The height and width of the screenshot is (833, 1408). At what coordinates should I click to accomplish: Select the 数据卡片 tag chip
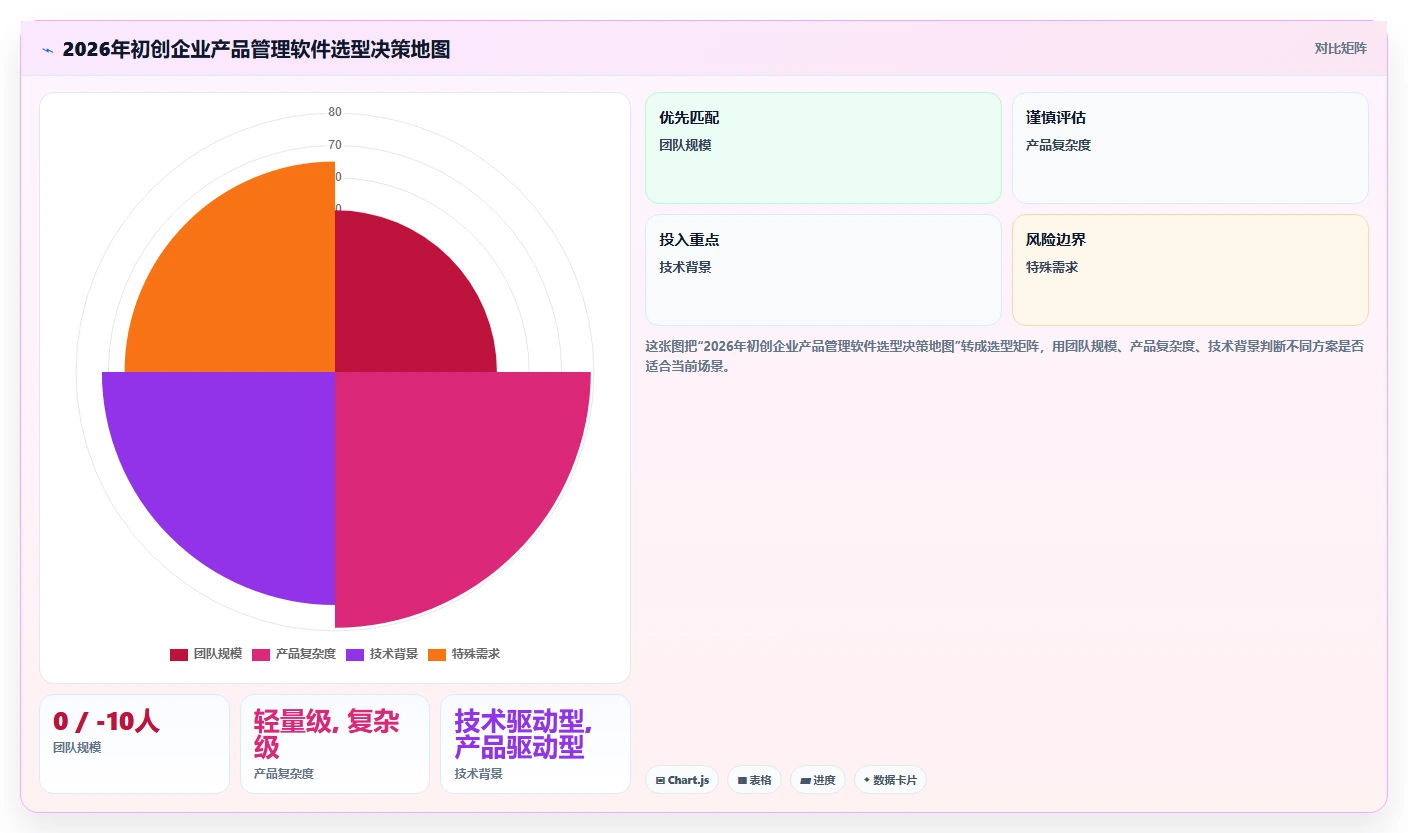(890, 780)
